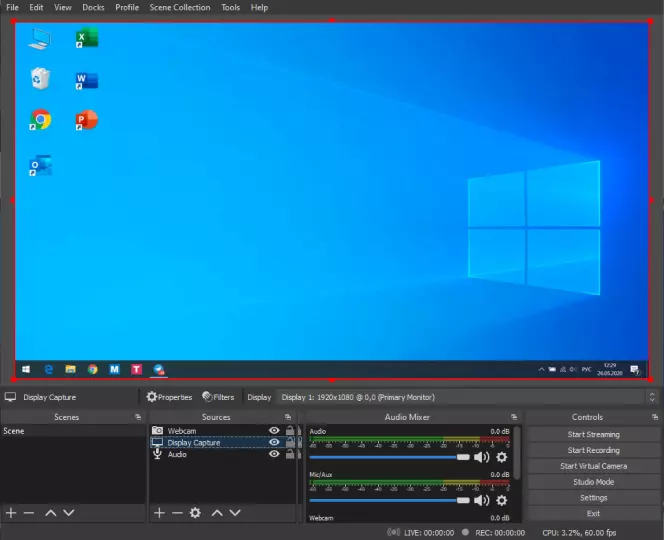This screenshot has height=540, width=664.
Task: Lock the Audio source
Action: 290,454
